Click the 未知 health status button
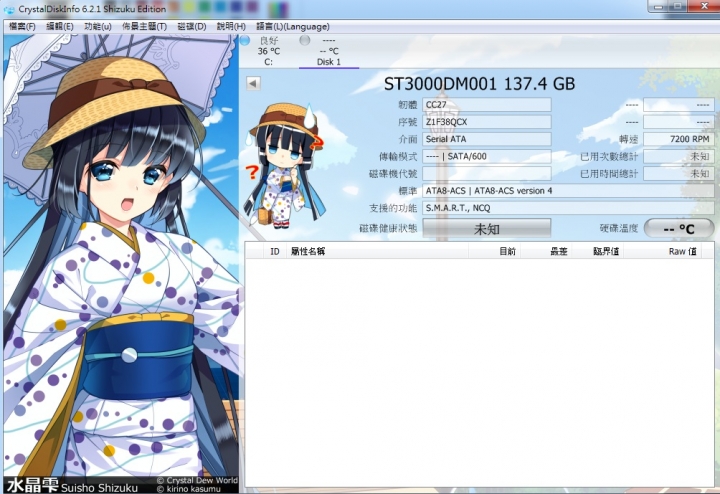Image resolution: width=720 pixels, height=494 pixels. coord(487,228)
